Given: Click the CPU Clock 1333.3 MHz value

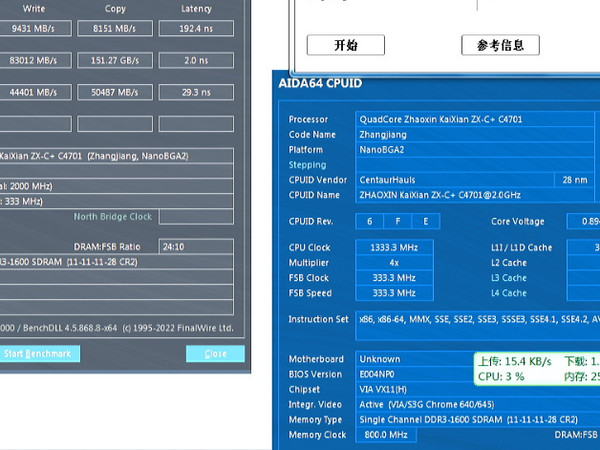Looking at the screenshot, I should point(394,248).
